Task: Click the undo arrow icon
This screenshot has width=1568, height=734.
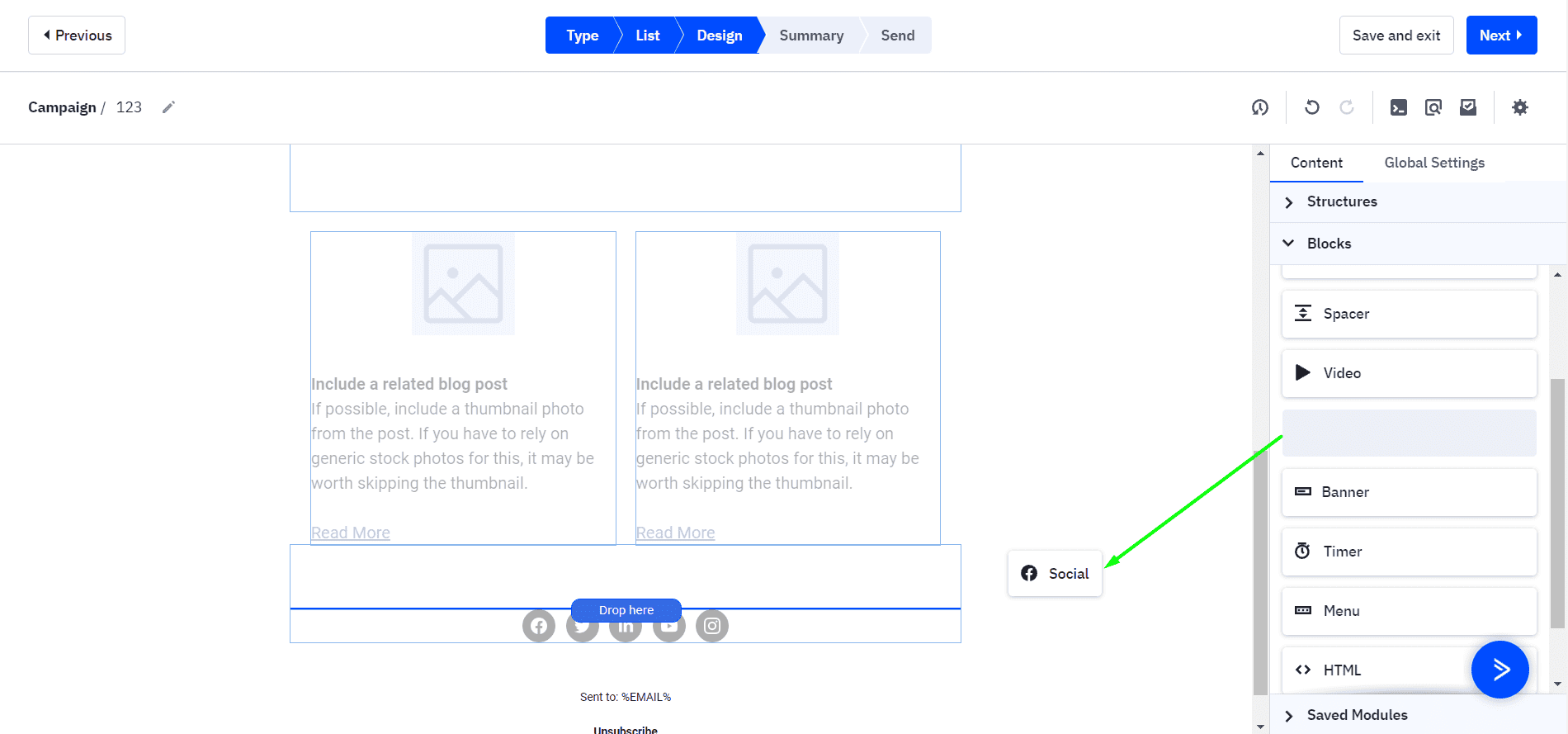Action: pyautogui.click(x=1311, y=107)
